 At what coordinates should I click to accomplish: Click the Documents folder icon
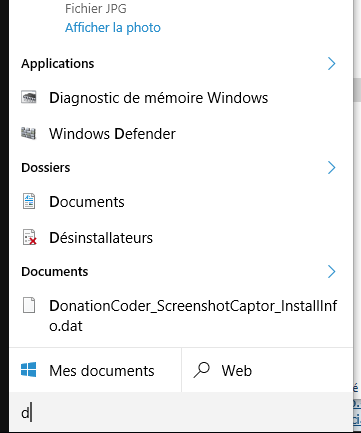coord(29,202)
